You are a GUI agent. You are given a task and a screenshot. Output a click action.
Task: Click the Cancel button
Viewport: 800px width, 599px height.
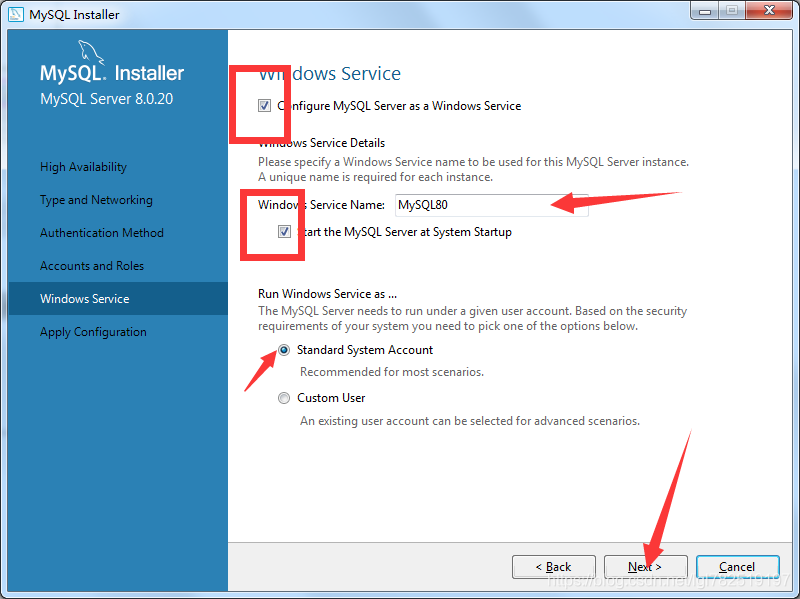point(737,567)
